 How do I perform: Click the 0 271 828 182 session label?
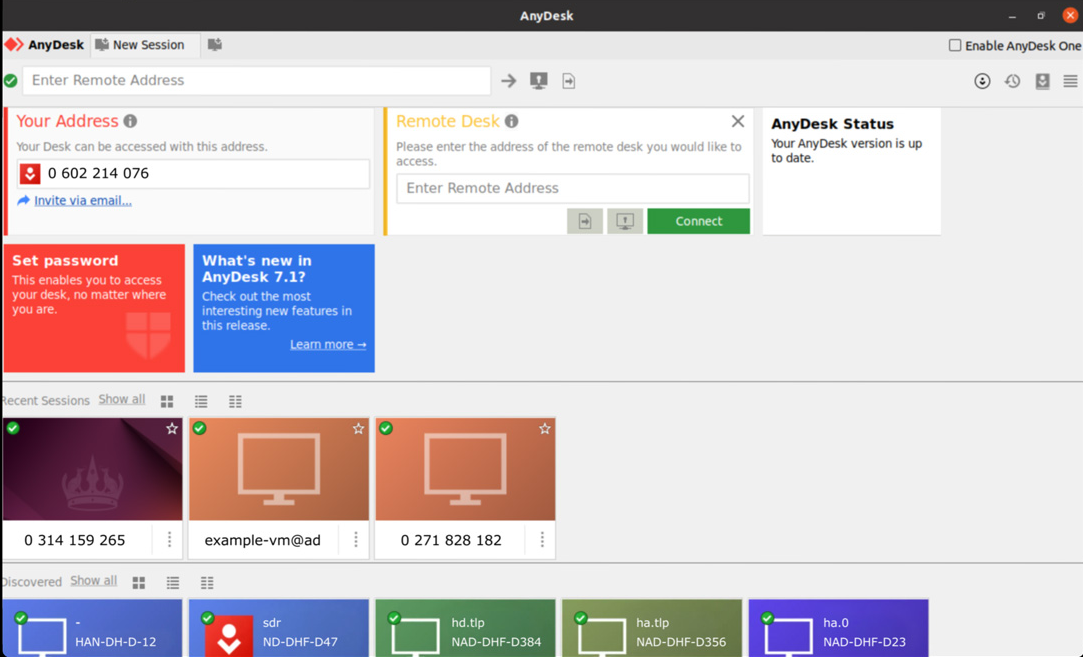coord(451,540)
